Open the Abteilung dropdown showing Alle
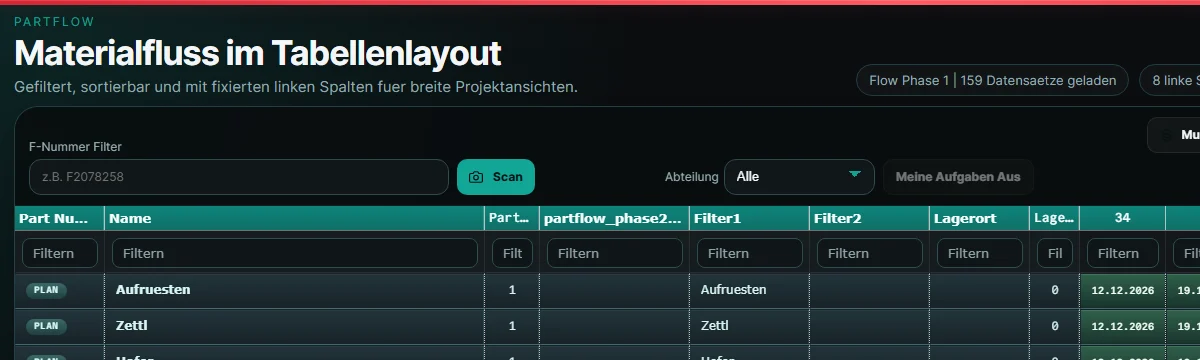Viewport: 1200px width, 360px height. (799, 177)
